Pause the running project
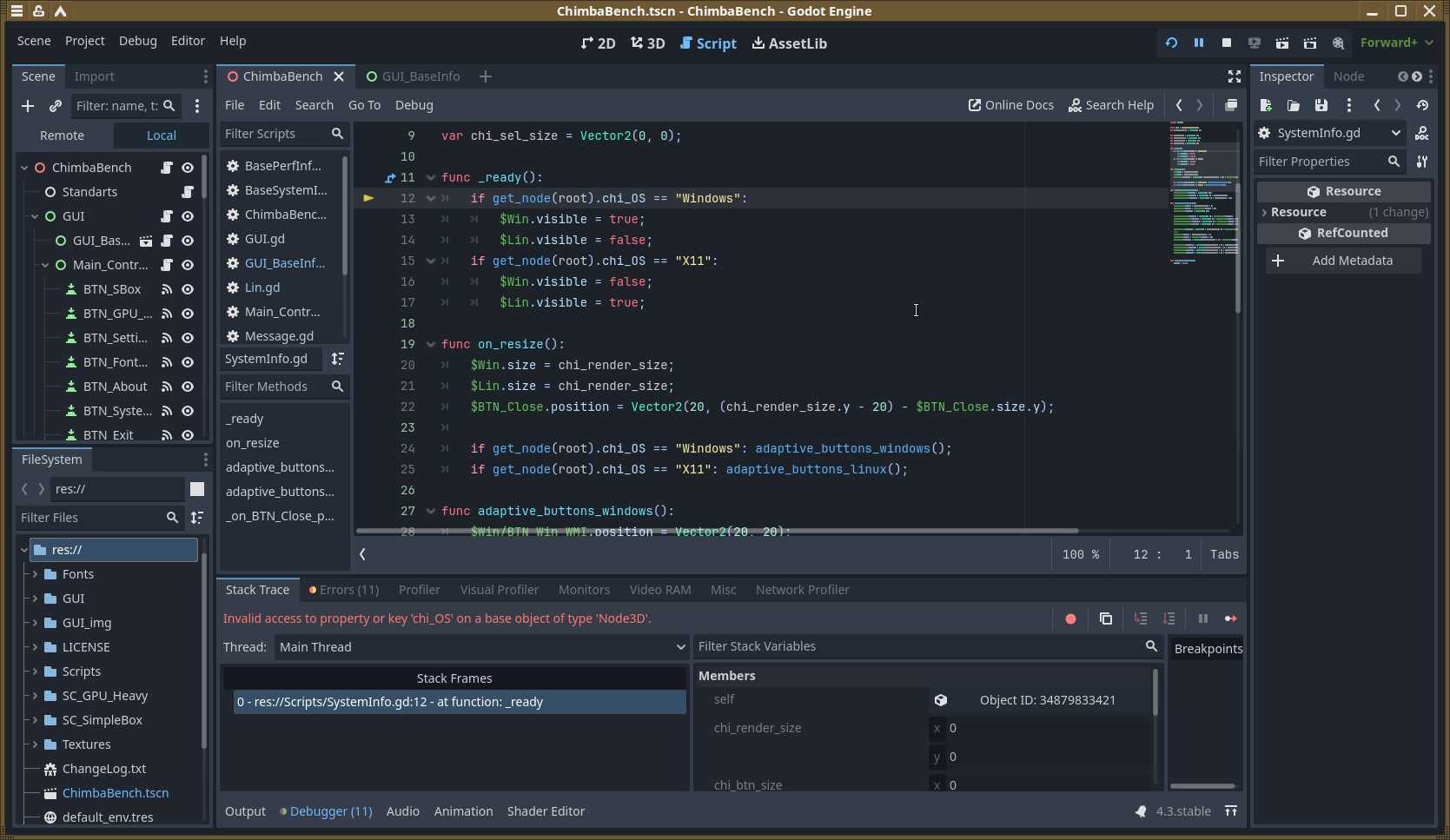This screenshot has height=840, width=1450. pos(1198,43)
